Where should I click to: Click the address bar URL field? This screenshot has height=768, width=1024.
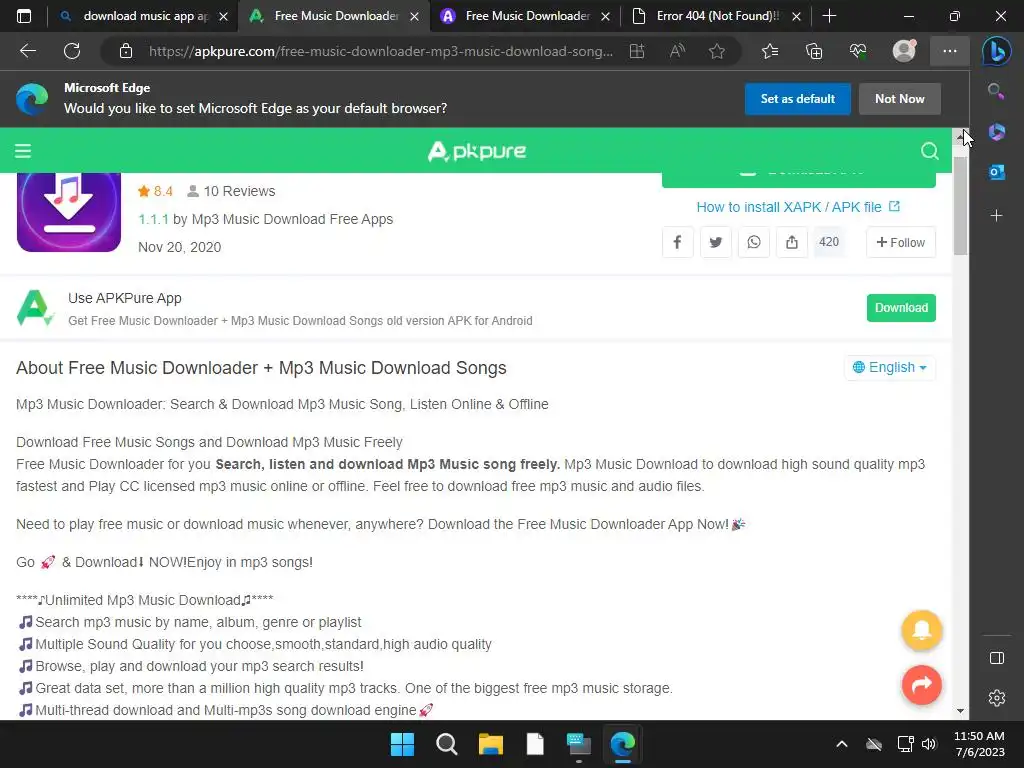pos(380,51)
